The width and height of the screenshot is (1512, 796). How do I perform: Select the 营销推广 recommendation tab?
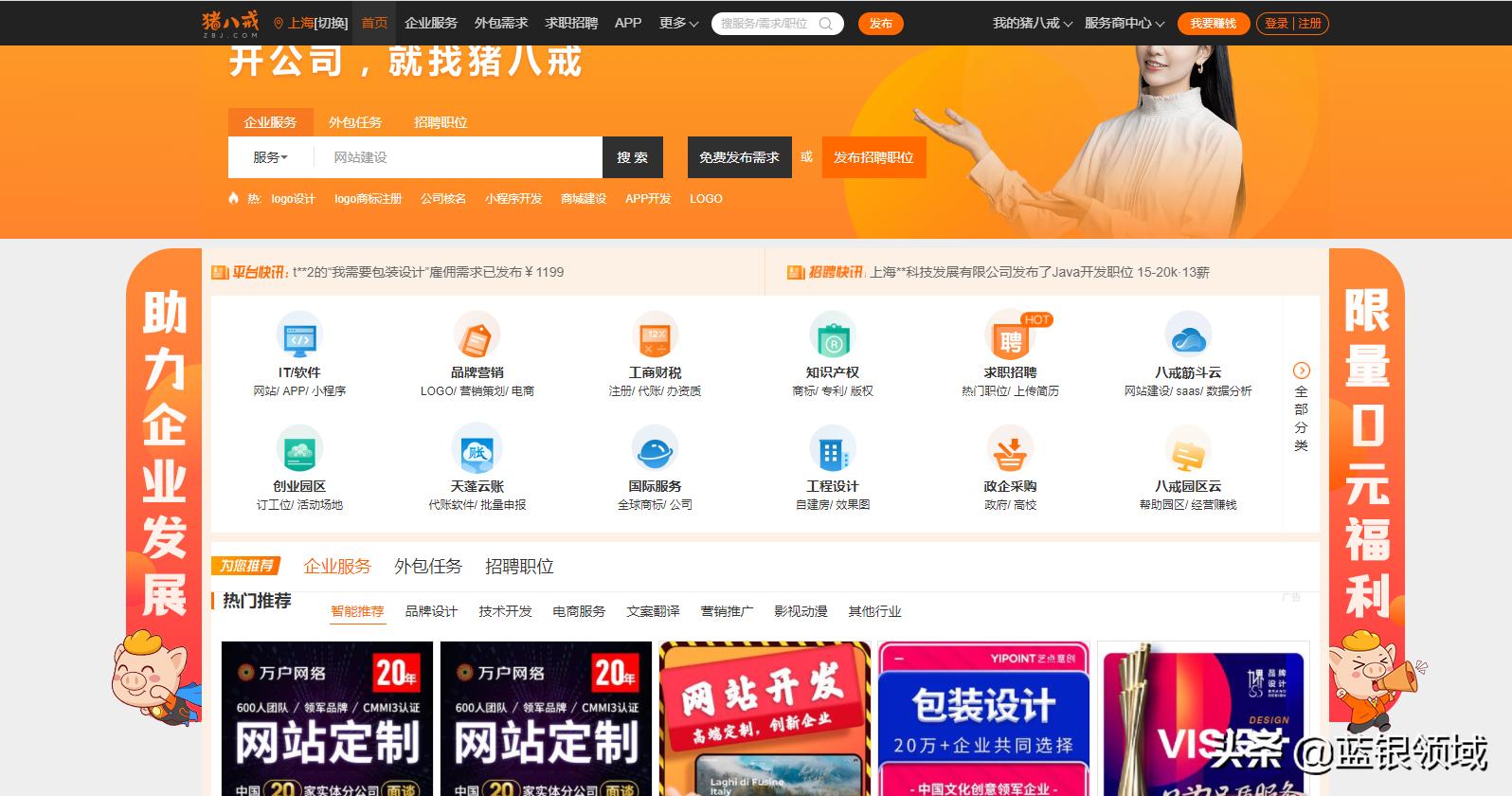727,611
